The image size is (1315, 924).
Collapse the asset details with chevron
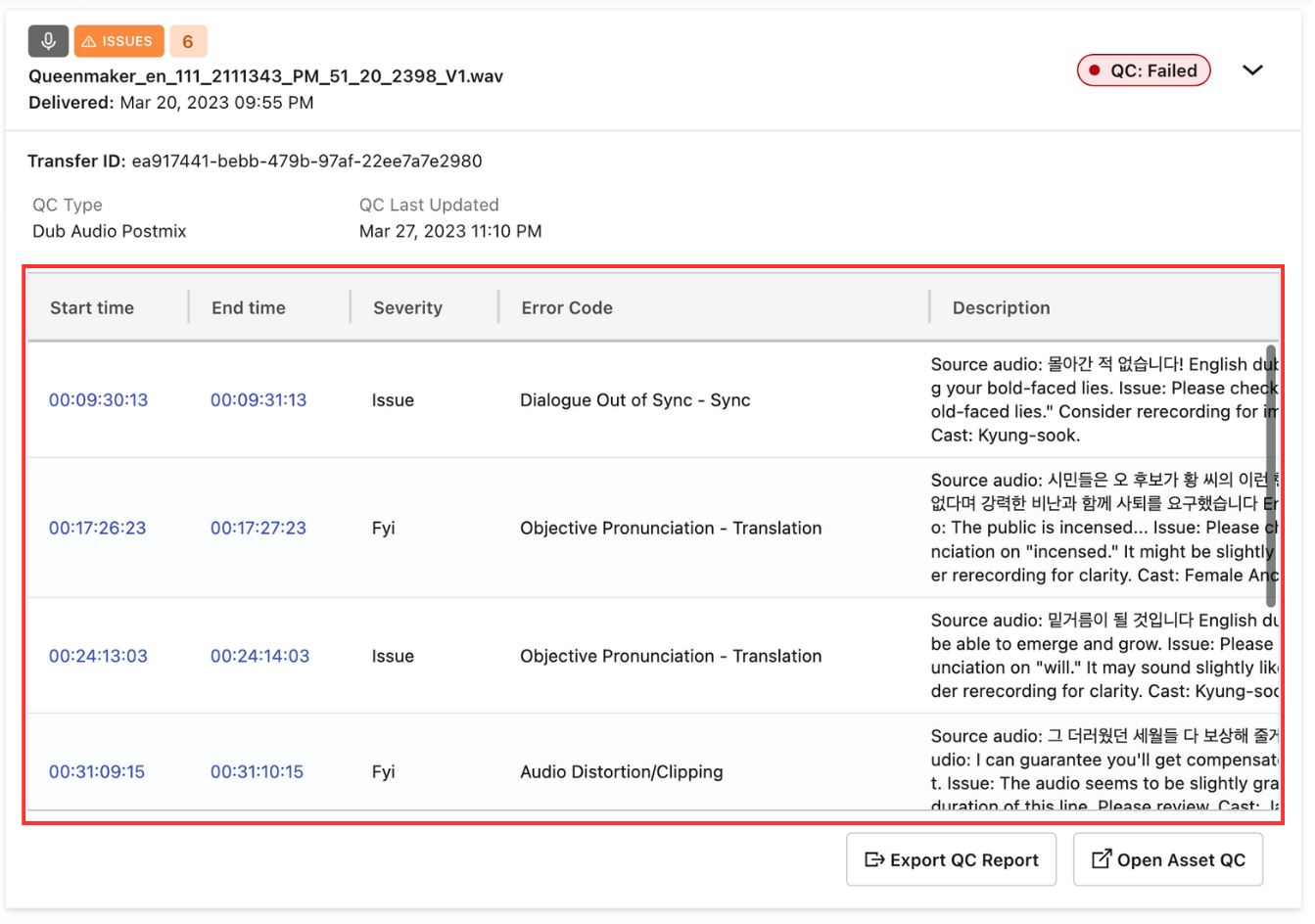pos(1252,70)
